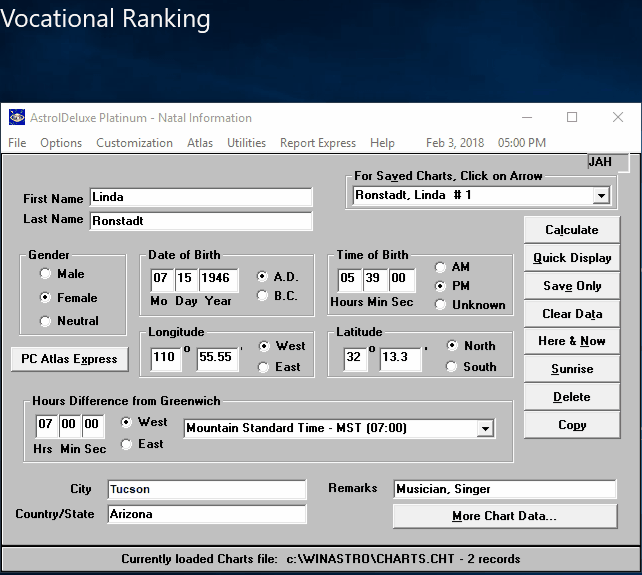Open the saved charts dropdown arrow
The height and width of the screenshot is (575, 642).
(x=601, y=195)
